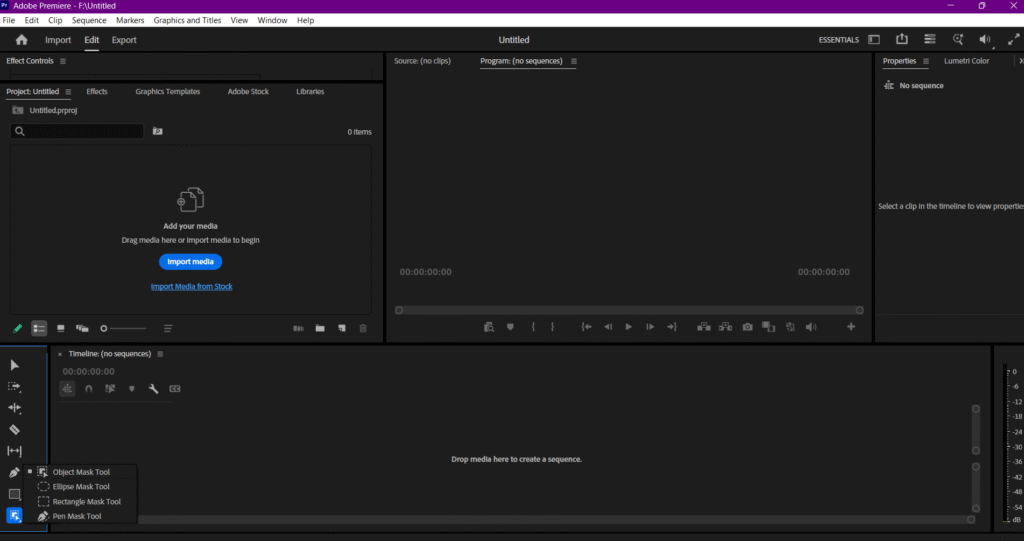Select the Pen tool in toolbar
This screenshot has height=541, width=1024.
[14, 472]
